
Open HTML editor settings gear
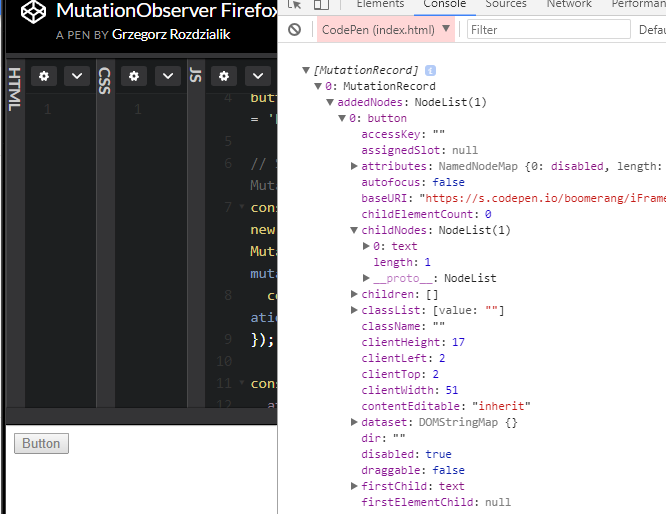44,76
